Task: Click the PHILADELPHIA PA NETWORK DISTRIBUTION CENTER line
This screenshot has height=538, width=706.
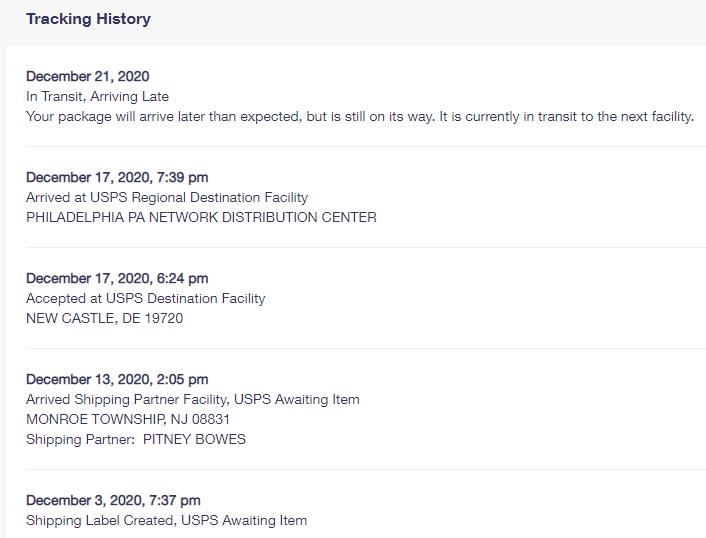Action: [x=201, y=217]
